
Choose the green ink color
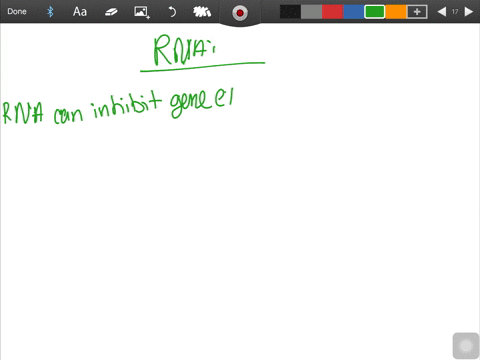pos(375,12)
